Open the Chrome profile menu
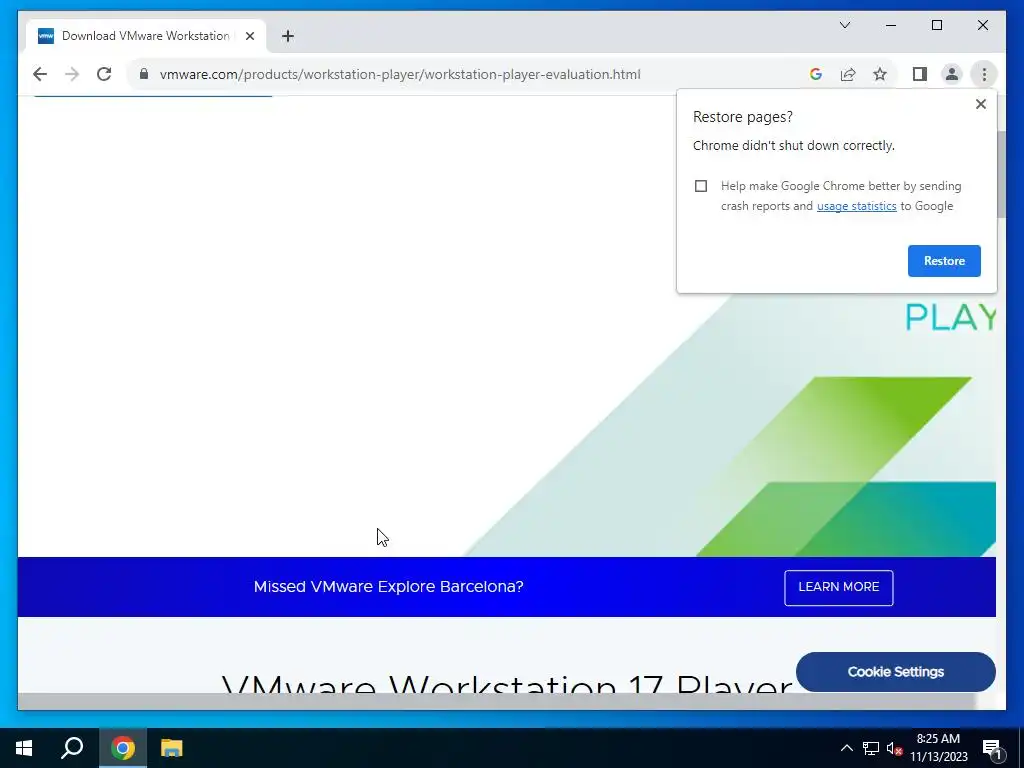Image resolution: width=1024 pixels, height=768 pixels. (x=952, y=74)
